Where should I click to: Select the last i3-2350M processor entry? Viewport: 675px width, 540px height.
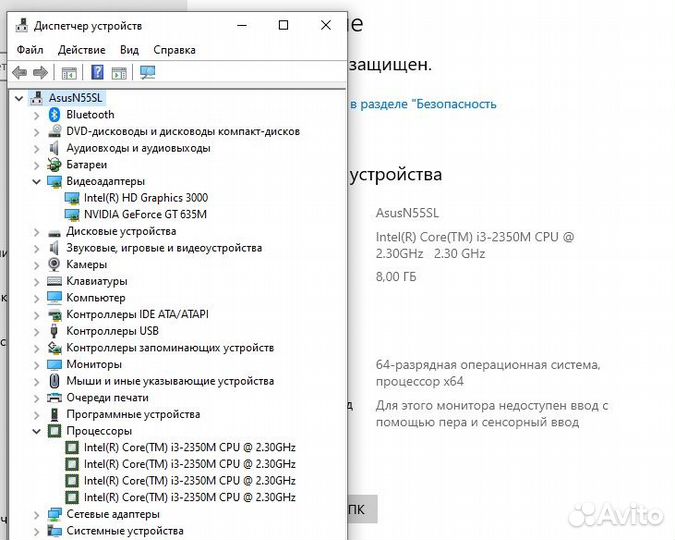point(190,497)
